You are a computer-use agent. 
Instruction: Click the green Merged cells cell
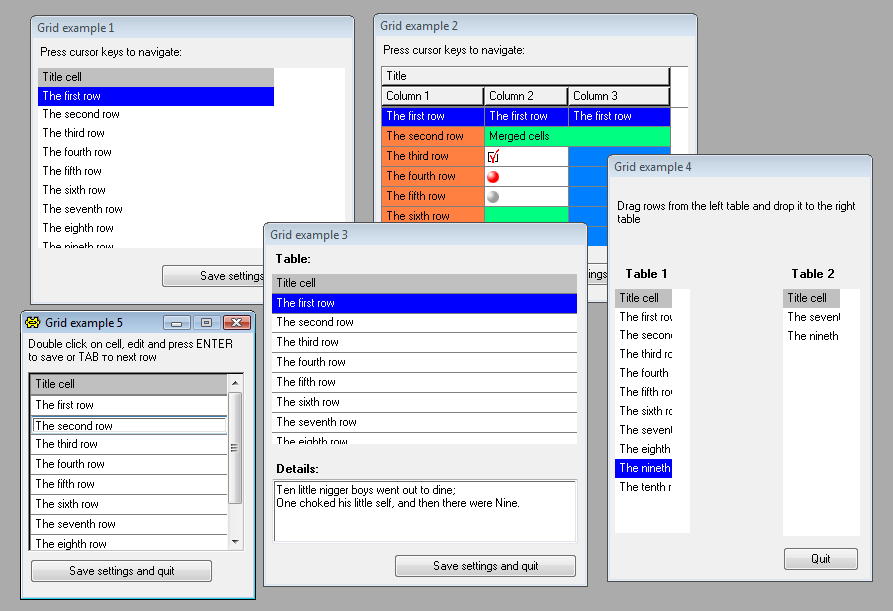click(x=577, y=136)
